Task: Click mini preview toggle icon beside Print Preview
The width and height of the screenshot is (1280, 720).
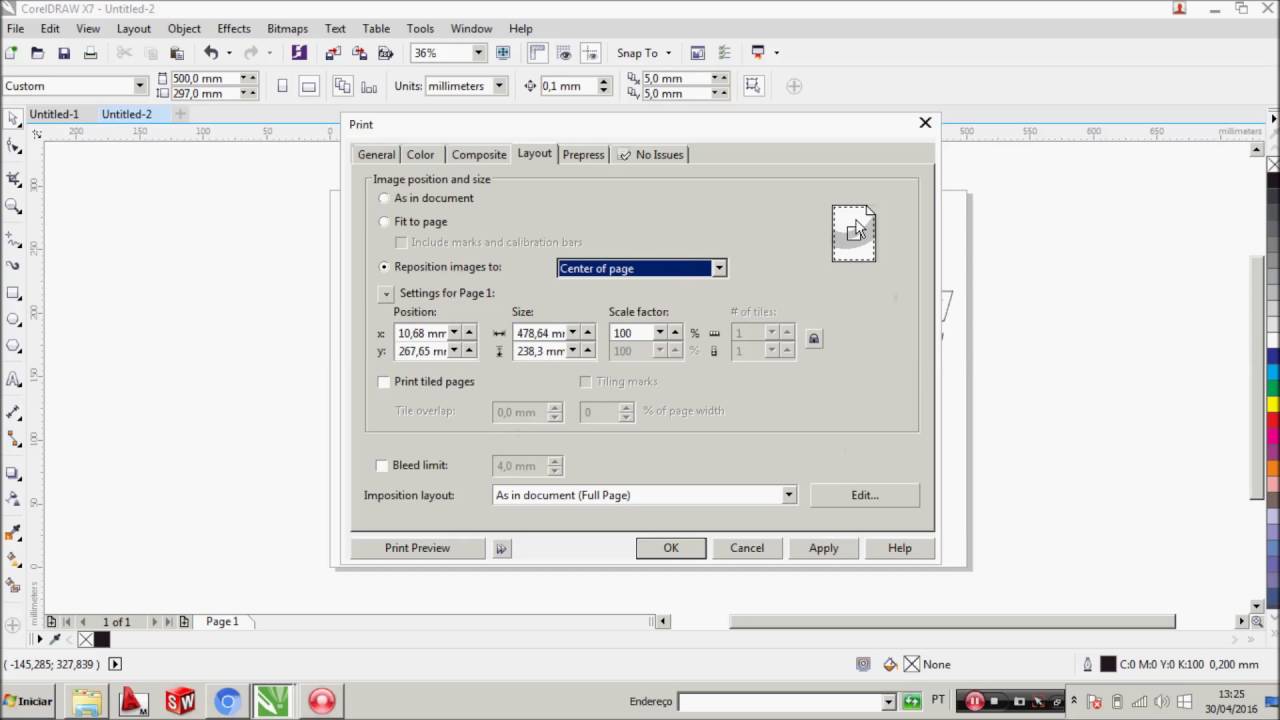Action: (502, 548)
